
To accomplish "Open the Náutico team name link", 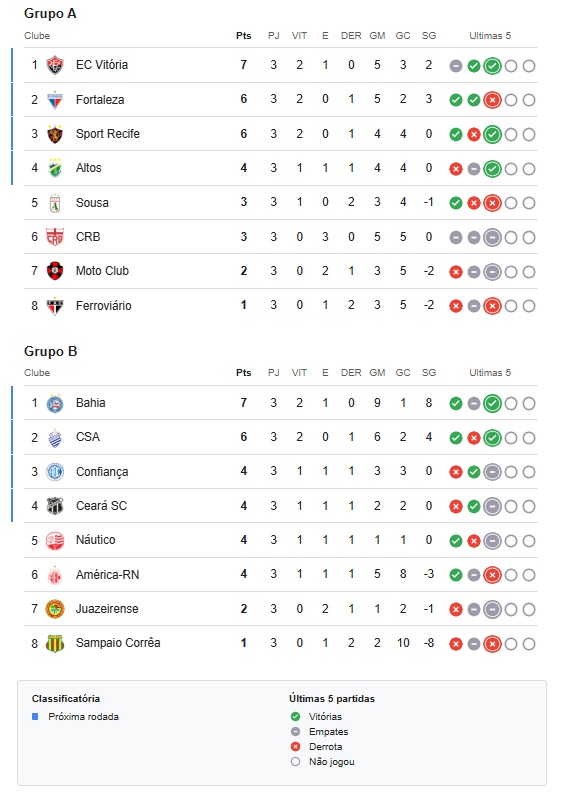I will click(96, 540).
